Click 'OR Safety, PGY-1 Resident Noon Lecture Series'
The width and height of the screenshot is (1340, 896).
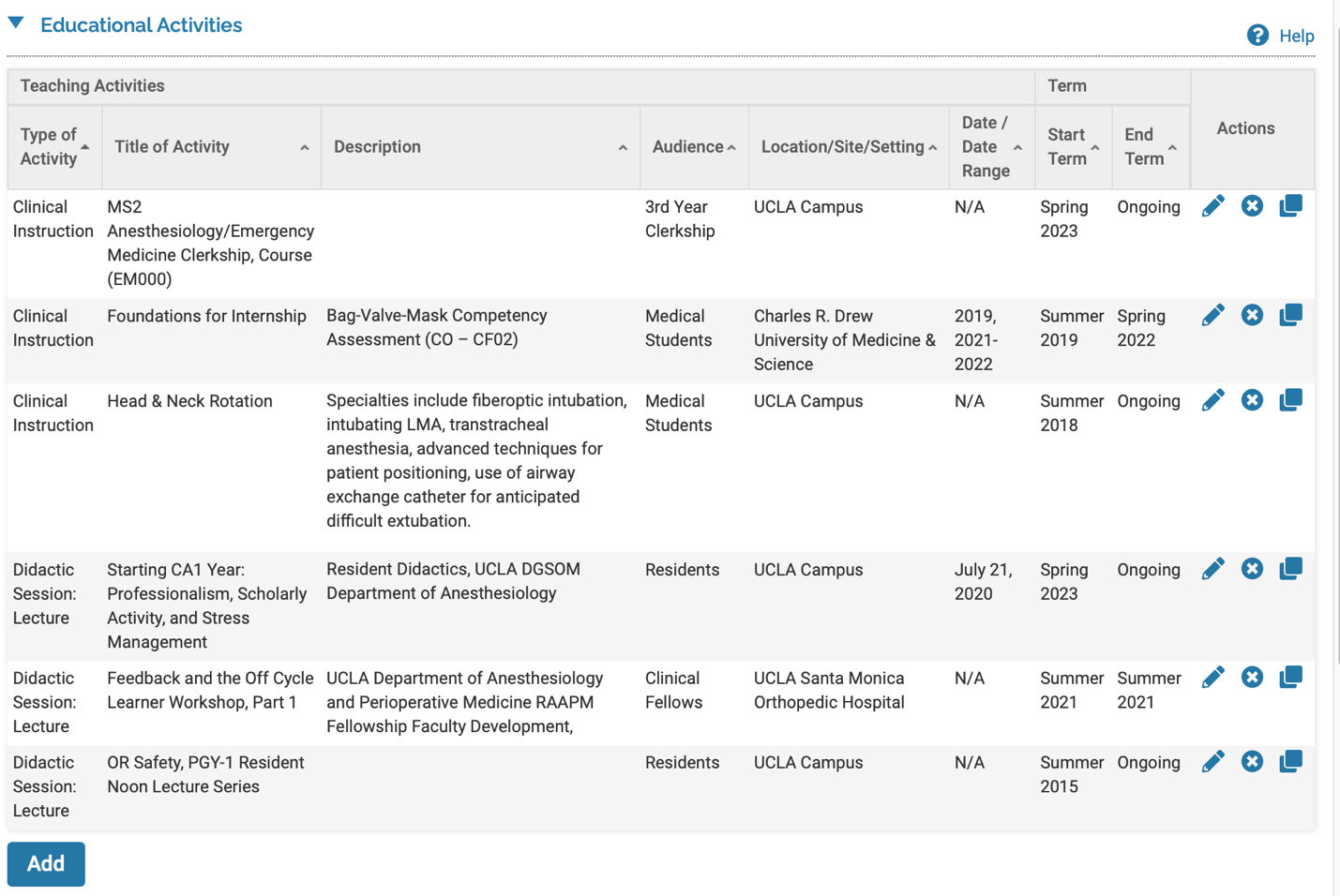point(205,774)
